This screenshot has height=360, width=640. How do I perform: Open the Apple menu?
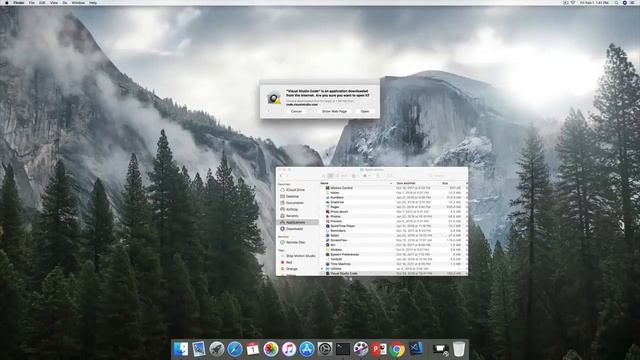[x=6, y=2]
